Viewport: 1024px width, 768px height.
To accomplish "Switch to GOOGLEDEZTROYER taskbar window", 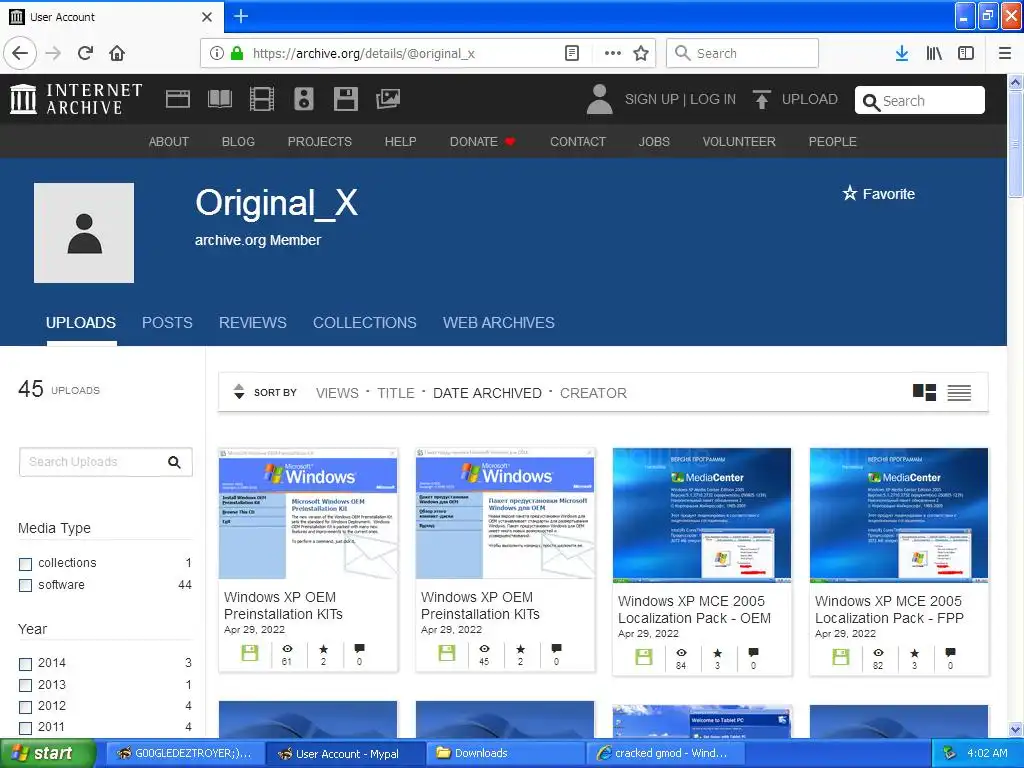I will click(x=185, y=753).
